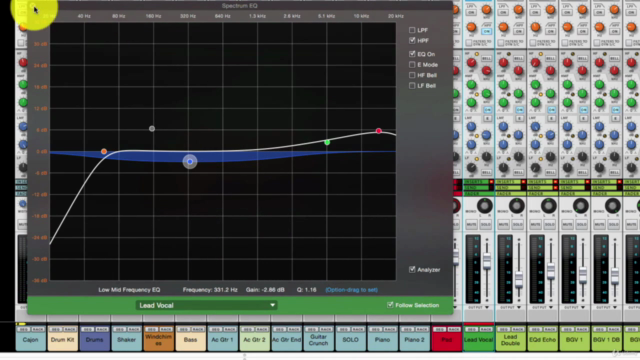Open EQd Echo Output dropdown arrow
This screenshot has height=360, width=640.
tap(551, 307)
